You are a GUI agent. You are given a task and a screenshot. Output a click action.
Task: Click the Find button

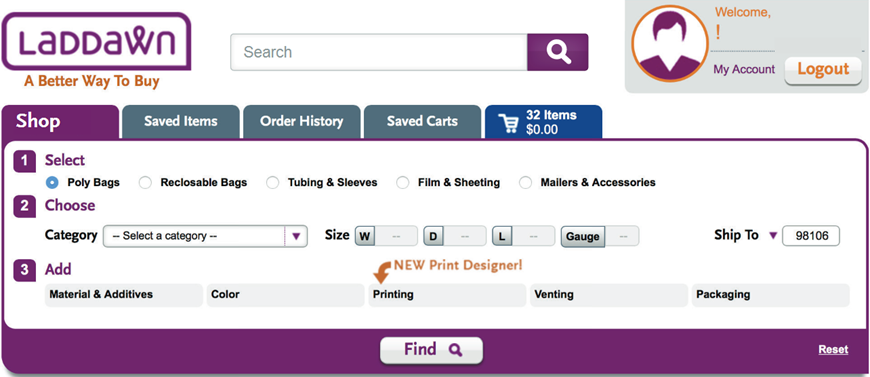(x=431, y=350)
